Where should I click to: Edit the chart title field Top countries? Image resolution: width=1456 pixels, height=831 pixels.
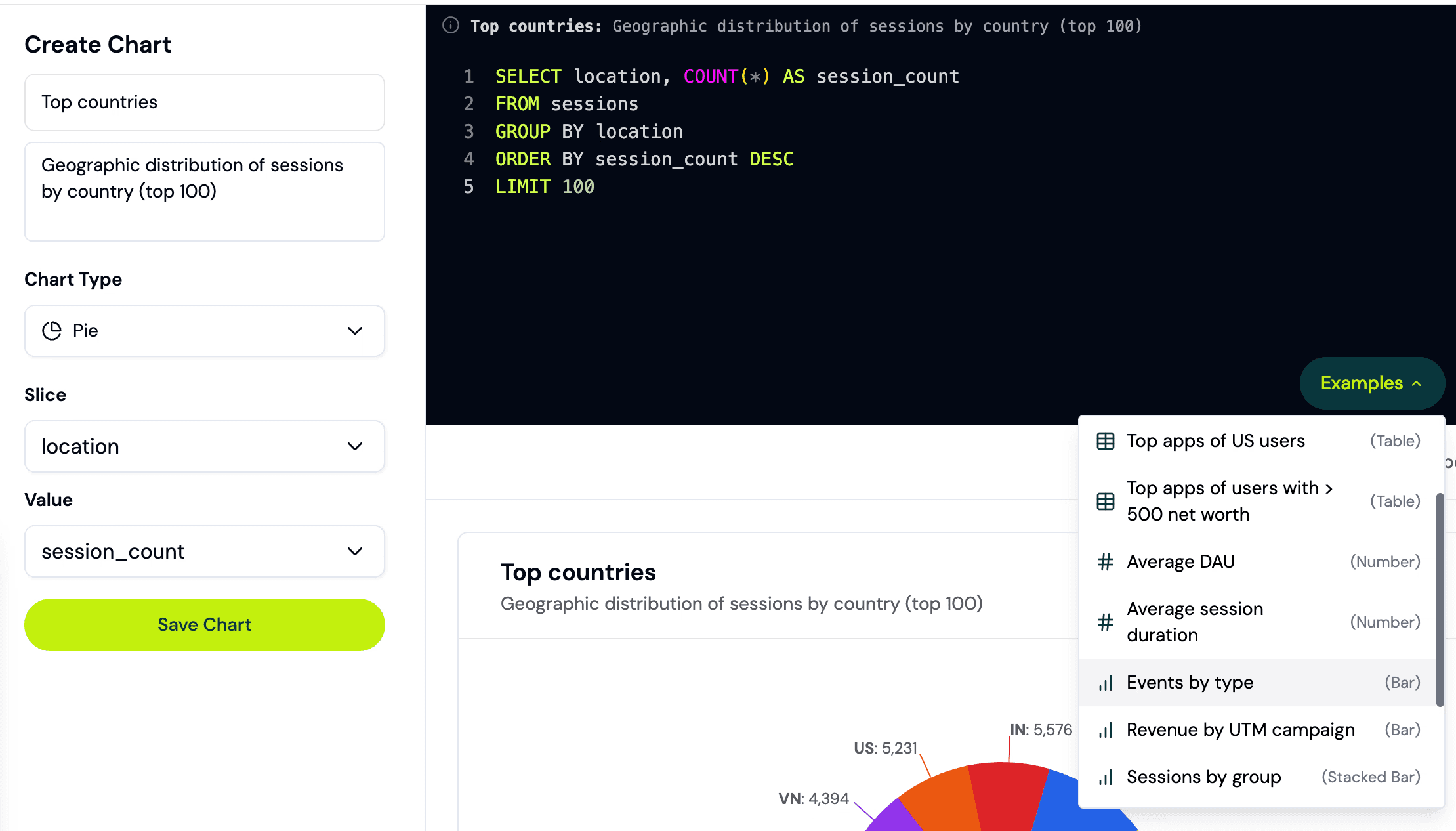(204, 102)
